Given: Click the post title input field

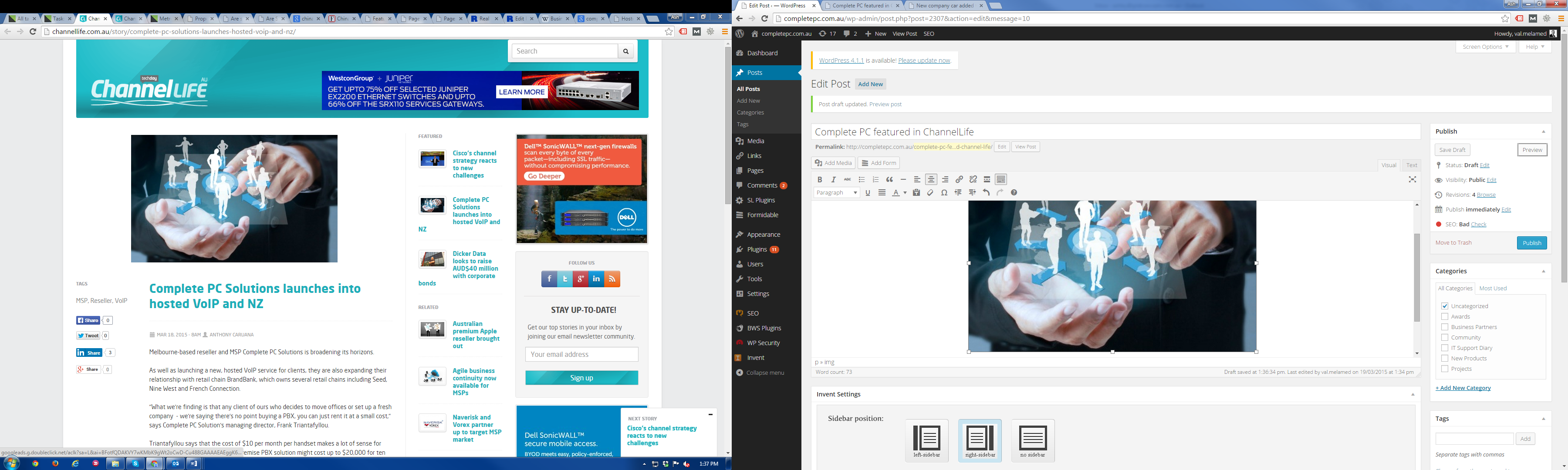Looking at the screenshot, I should coord(1115,132).
